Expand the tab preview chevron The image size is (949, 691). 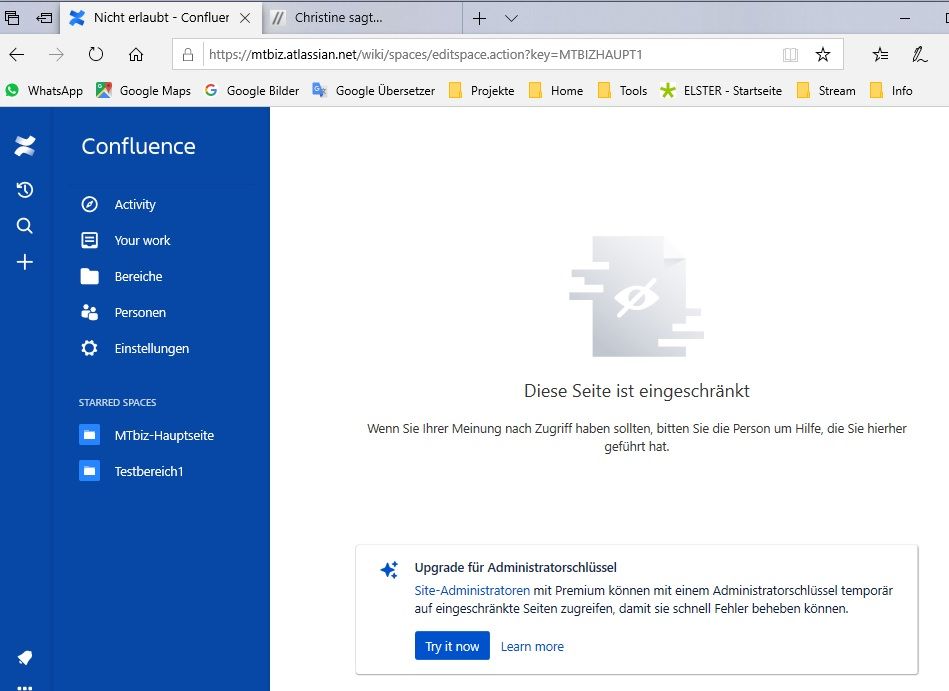[x=511, y=18]
